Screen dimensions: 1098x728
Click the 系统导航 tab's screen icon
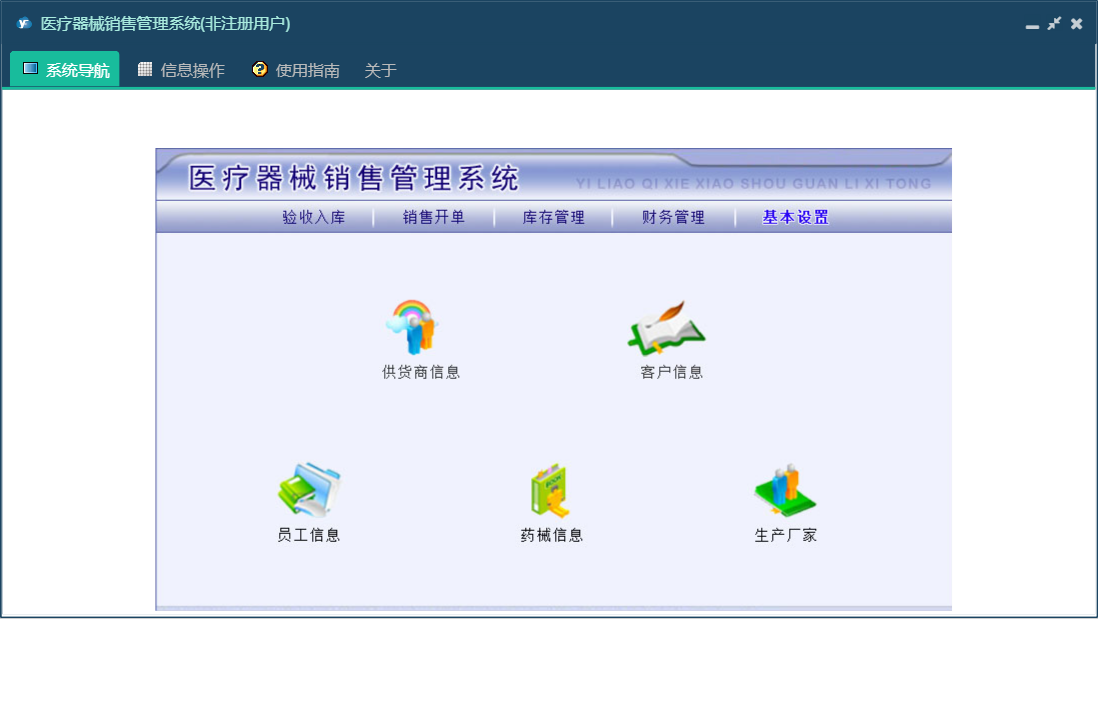point(30,69)
